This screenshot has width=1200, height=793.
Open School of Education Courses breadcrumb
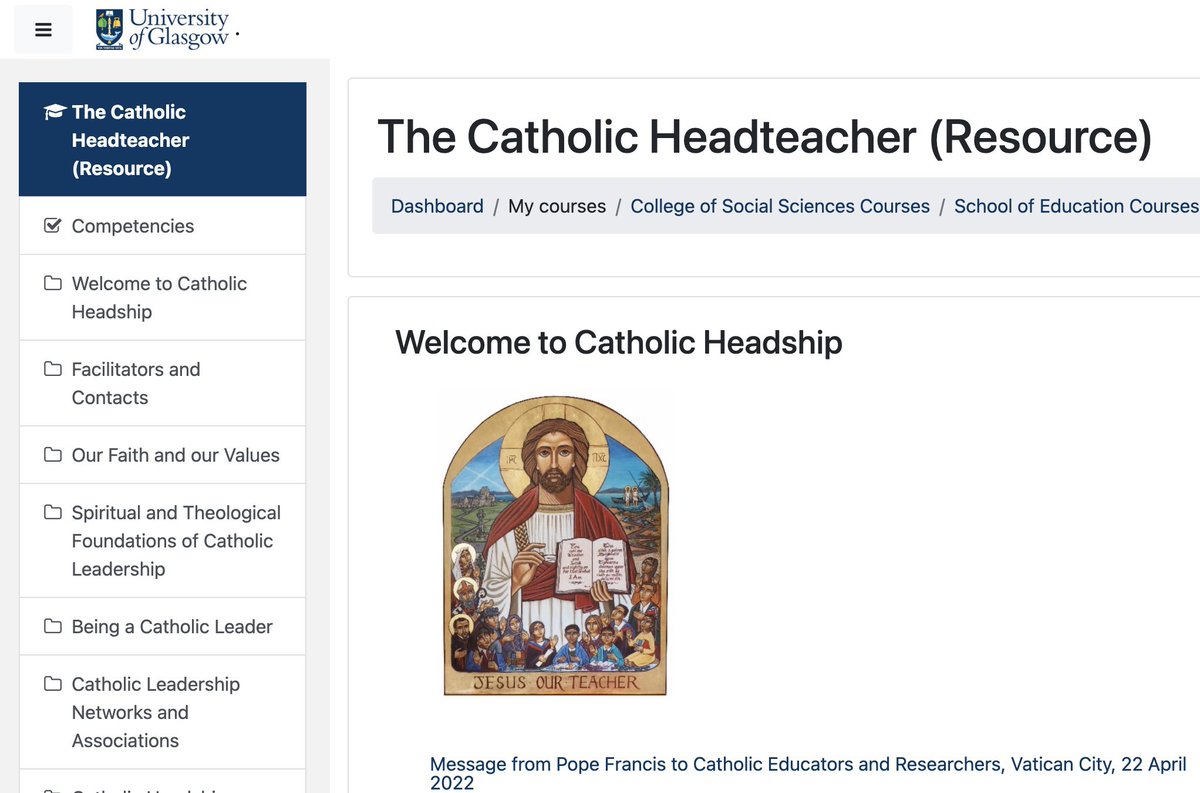coord(1076,206)
